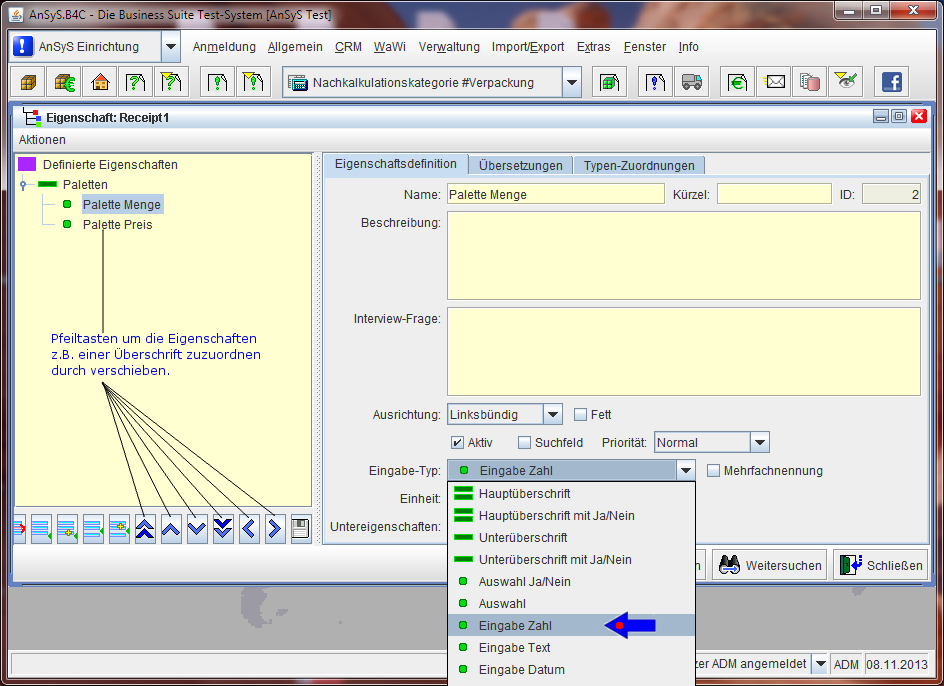Click the envelope mail toolbar icon
The width and height of the screenshot is (944, 686).
775,83
